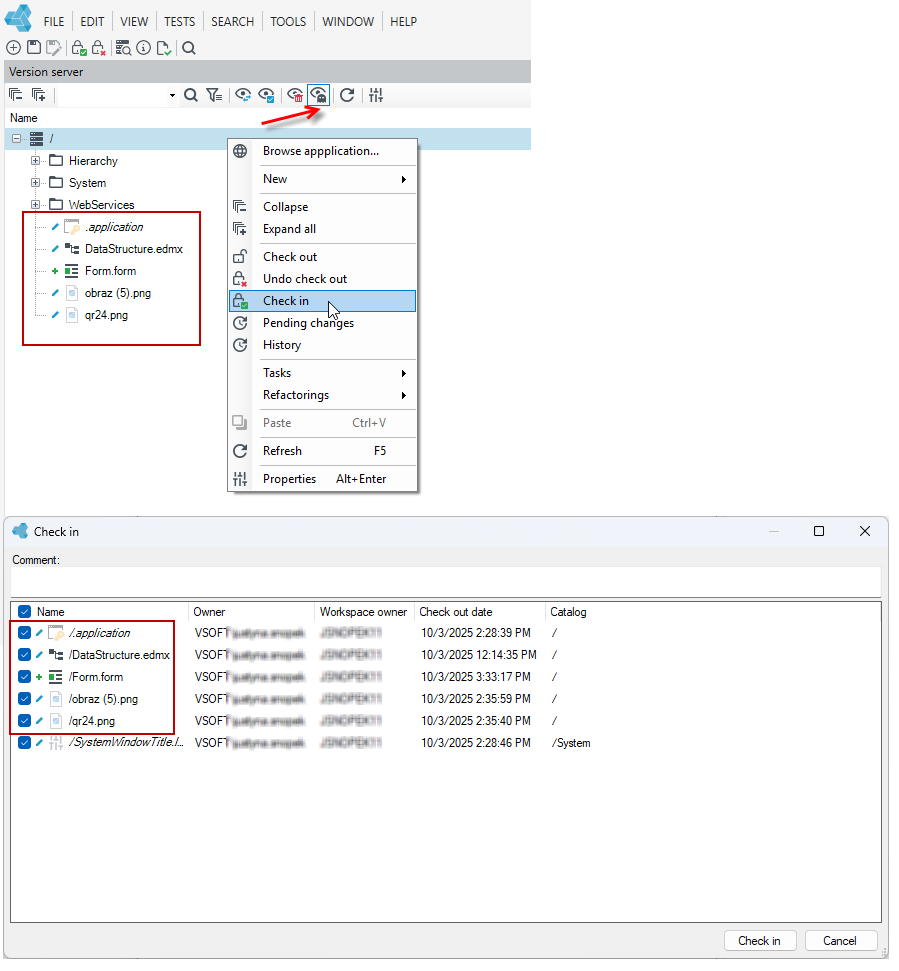
Task: Open the Refactorings submenu
Action: click(322, 395)
